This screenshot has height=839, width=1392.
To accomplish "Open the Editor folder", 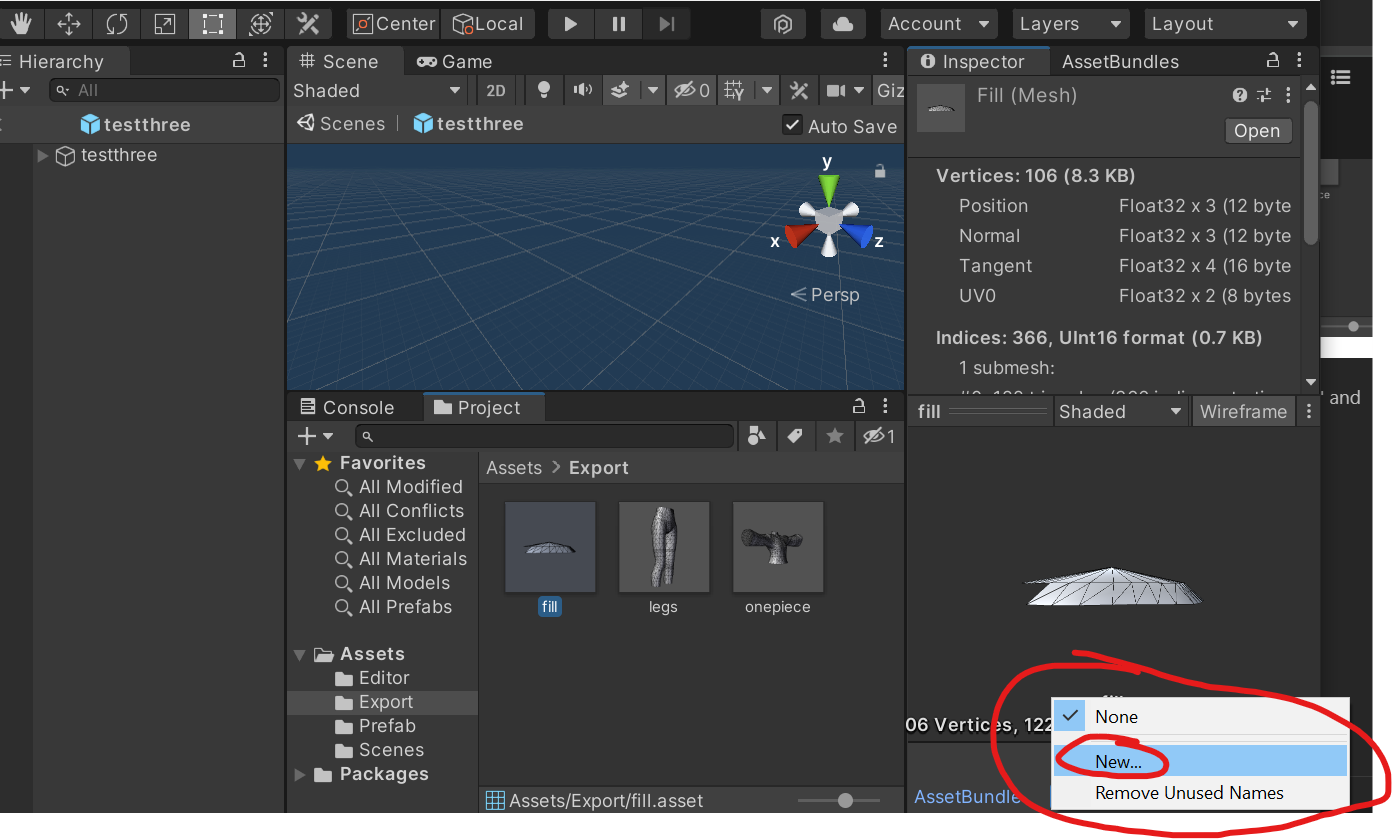I will tap(384, 678).
